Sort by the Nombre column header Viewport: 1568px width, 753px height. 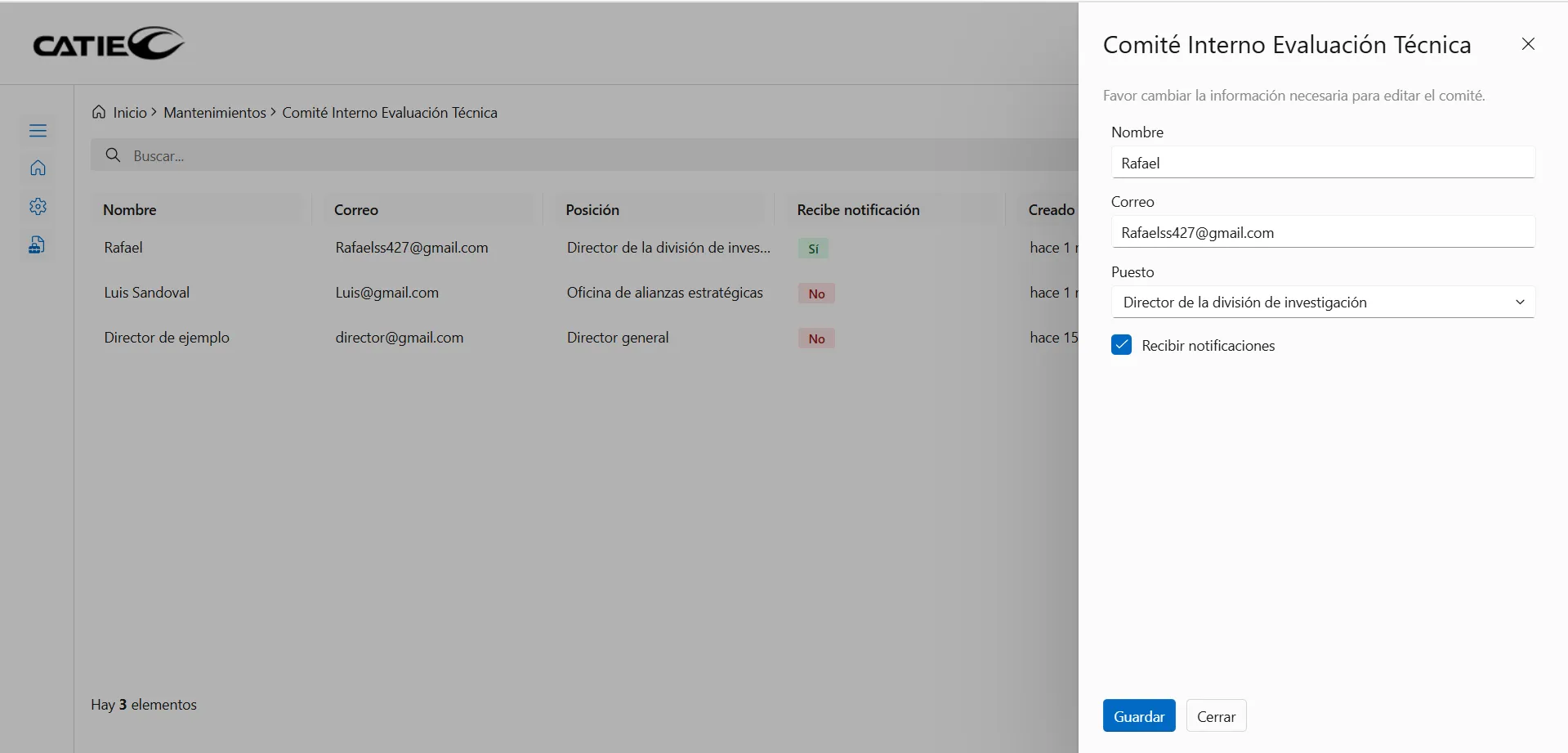pyautogui.click(x=130, y=210)
